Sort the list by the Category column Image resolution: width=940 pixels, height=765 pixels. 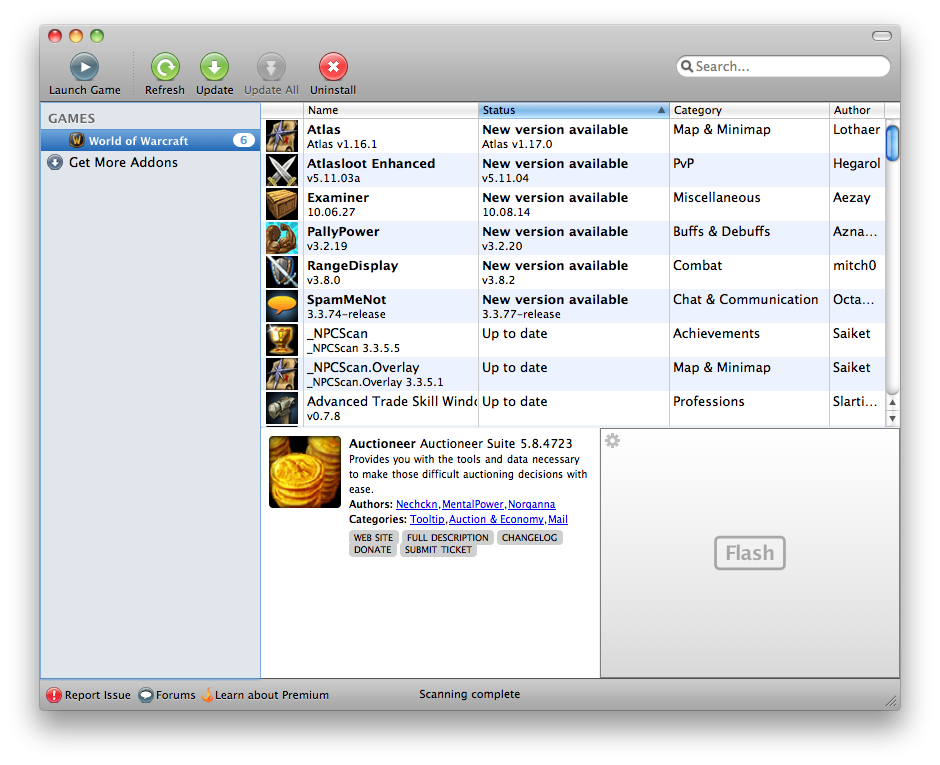(749, 110)
